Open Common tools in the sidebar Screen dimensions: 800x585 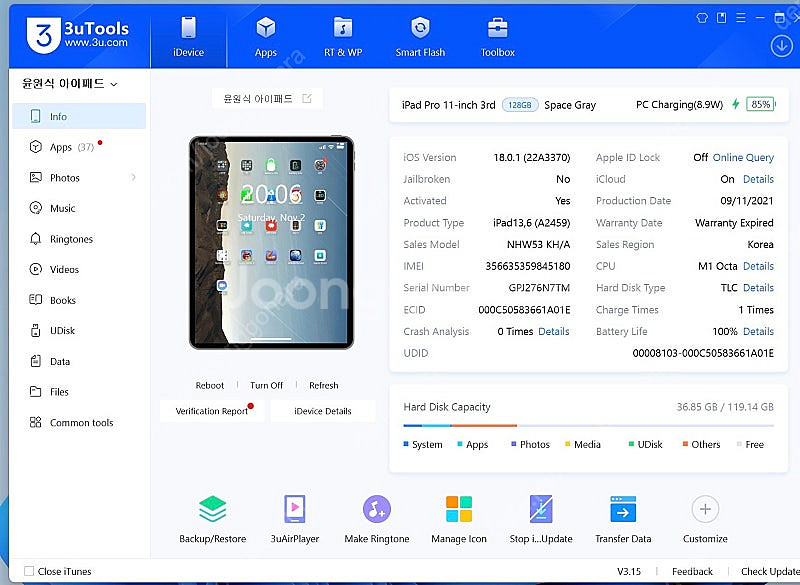point(79,422)
